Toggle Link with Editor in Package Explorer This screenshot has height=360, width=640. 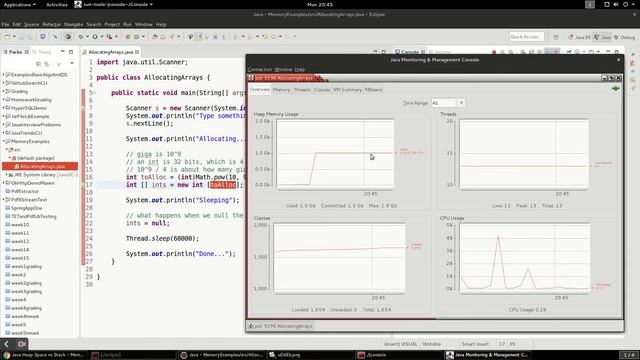coord(47,64)
